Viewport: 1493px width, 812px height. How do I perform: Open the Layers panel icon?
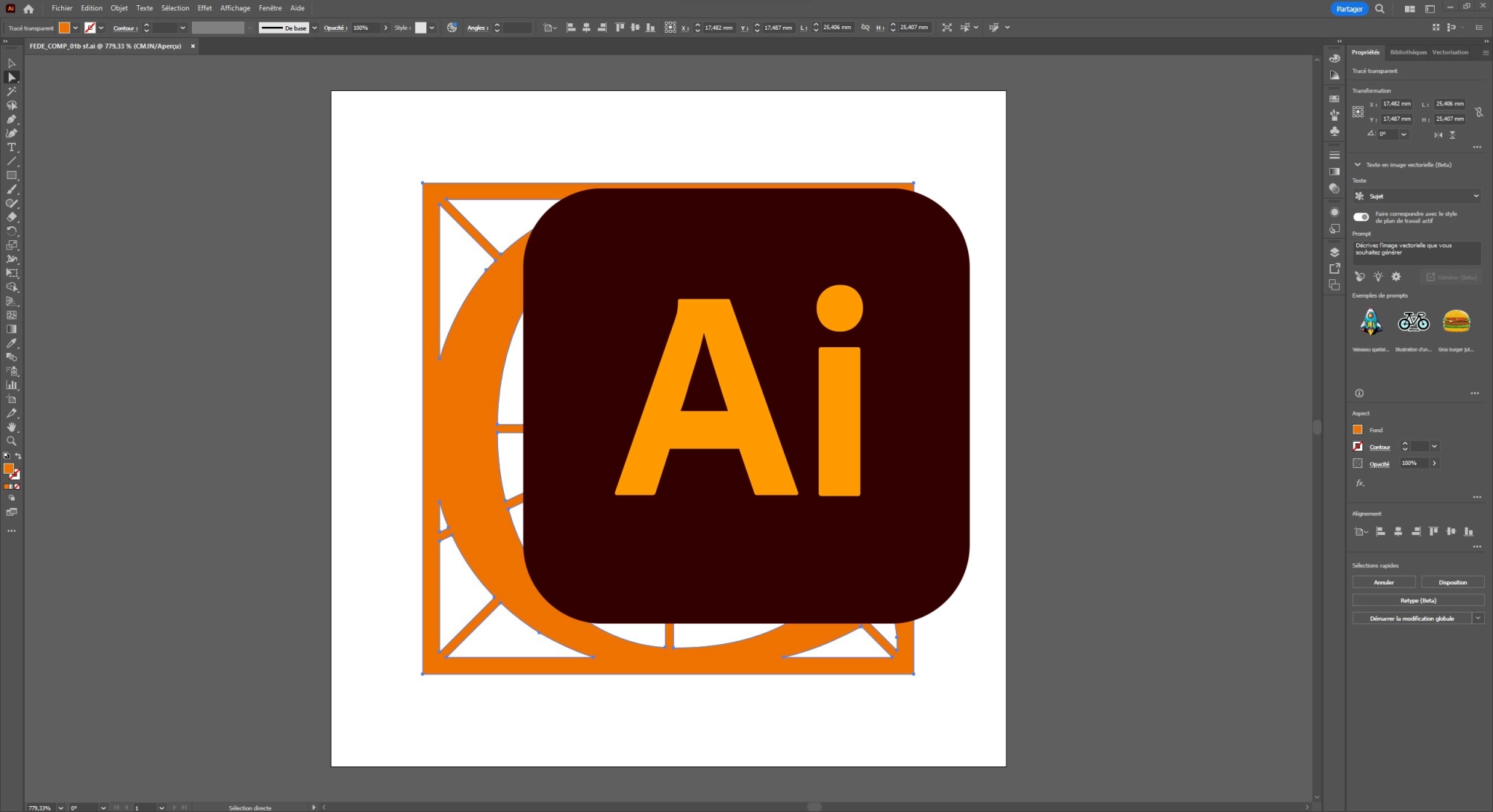1335,252
